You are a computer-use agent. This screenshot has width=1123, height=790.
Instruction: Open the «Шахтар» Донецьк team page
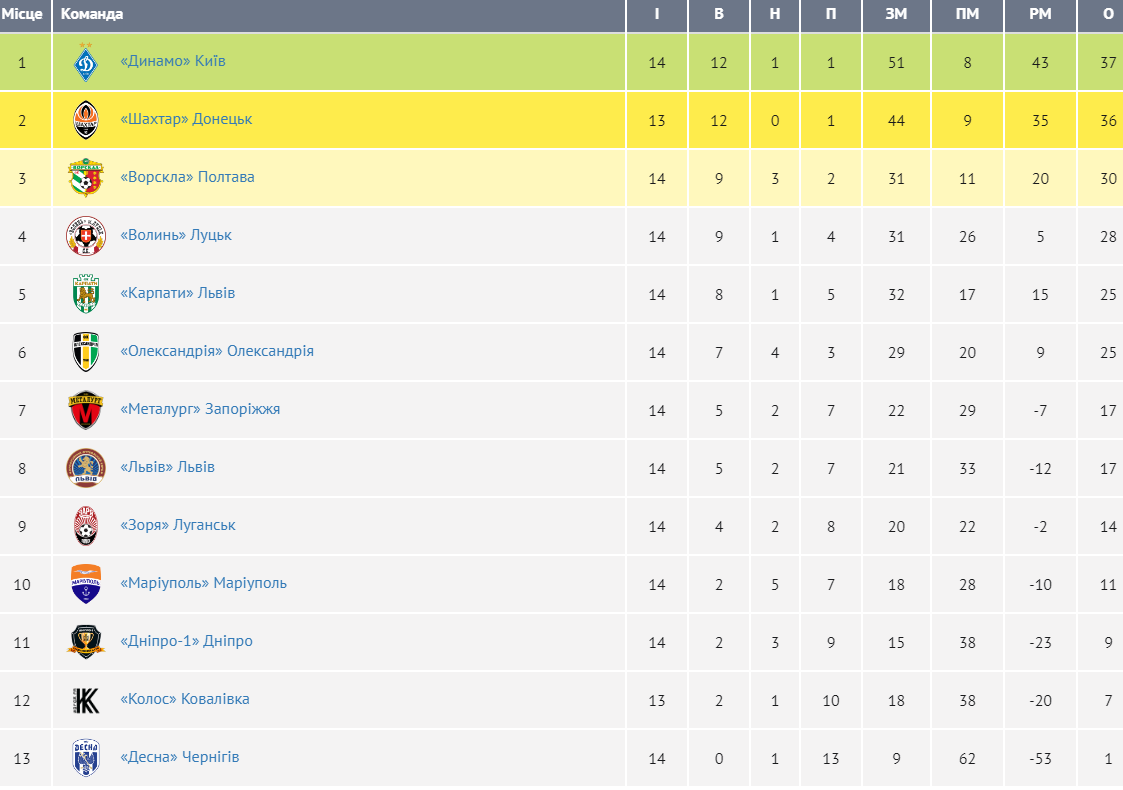click(x=186, y=119)
